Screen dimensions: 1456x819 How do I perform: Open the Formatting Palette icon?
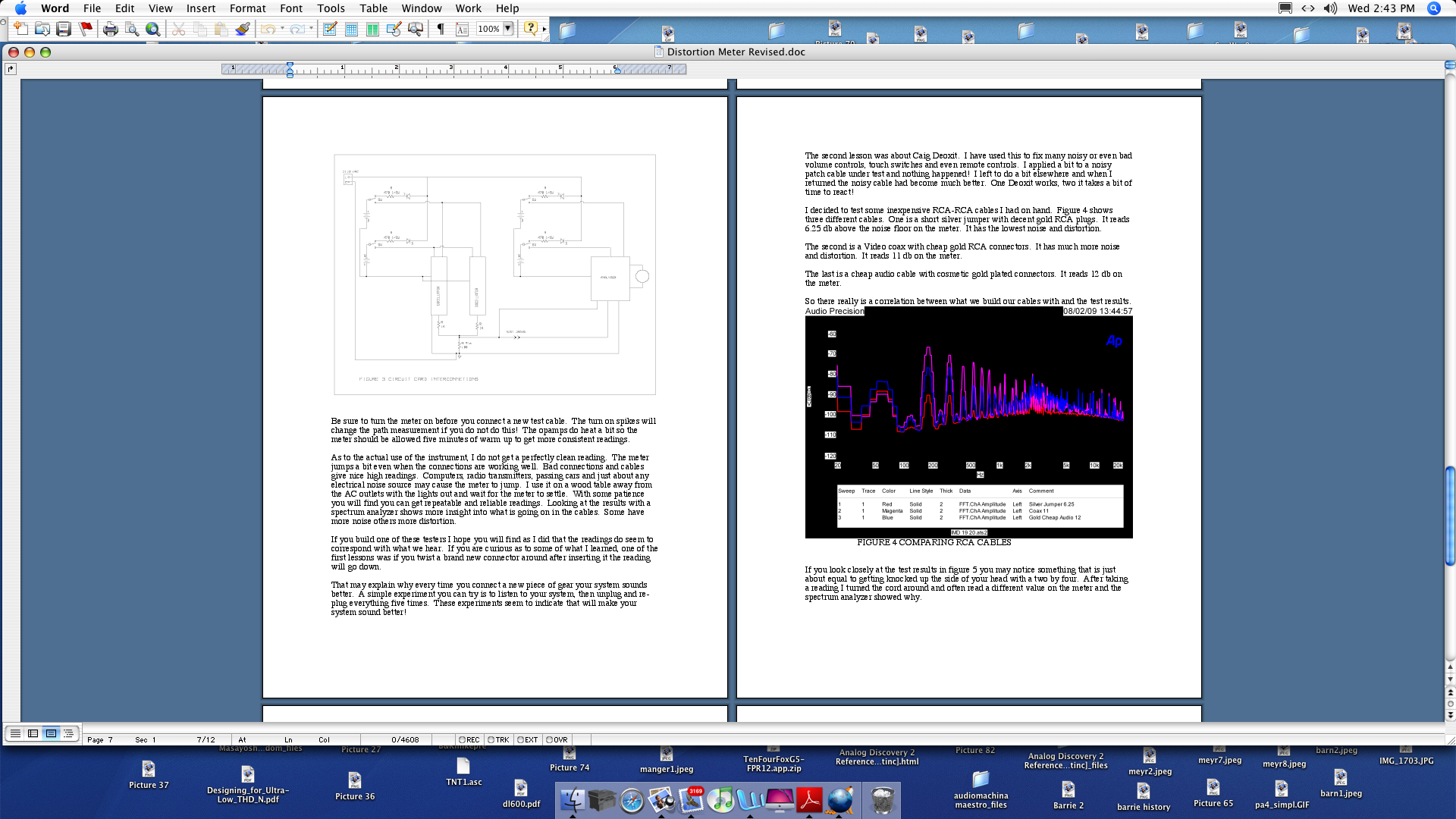462,29
